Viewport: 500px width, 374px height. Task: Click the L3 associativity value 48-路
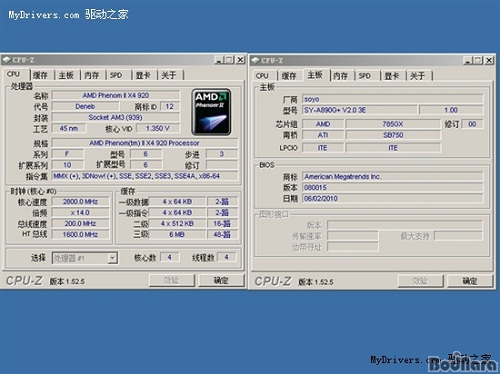222,235
